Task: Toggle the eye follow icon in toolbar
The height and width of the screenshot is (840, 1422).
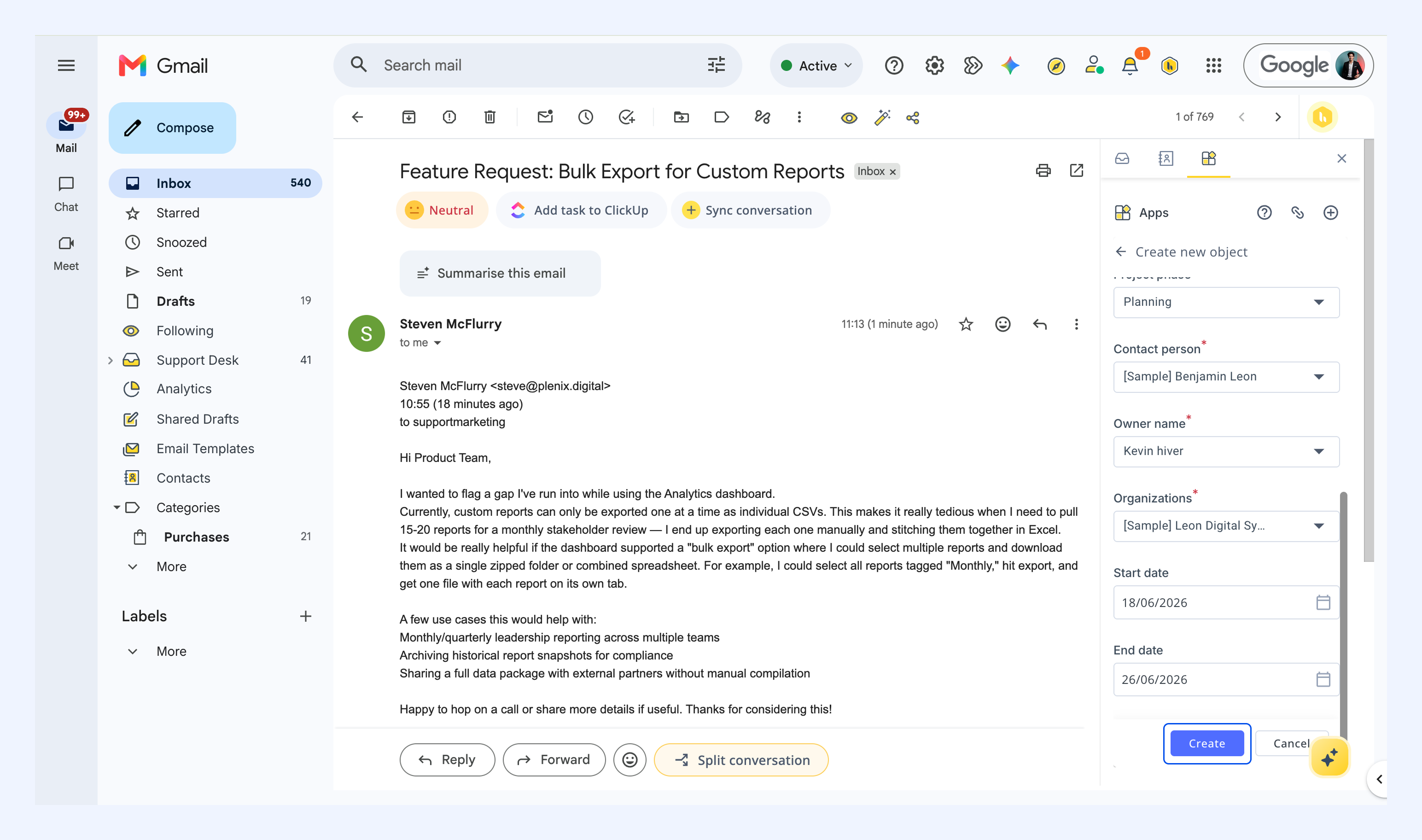Action: [x=849, y=118]
